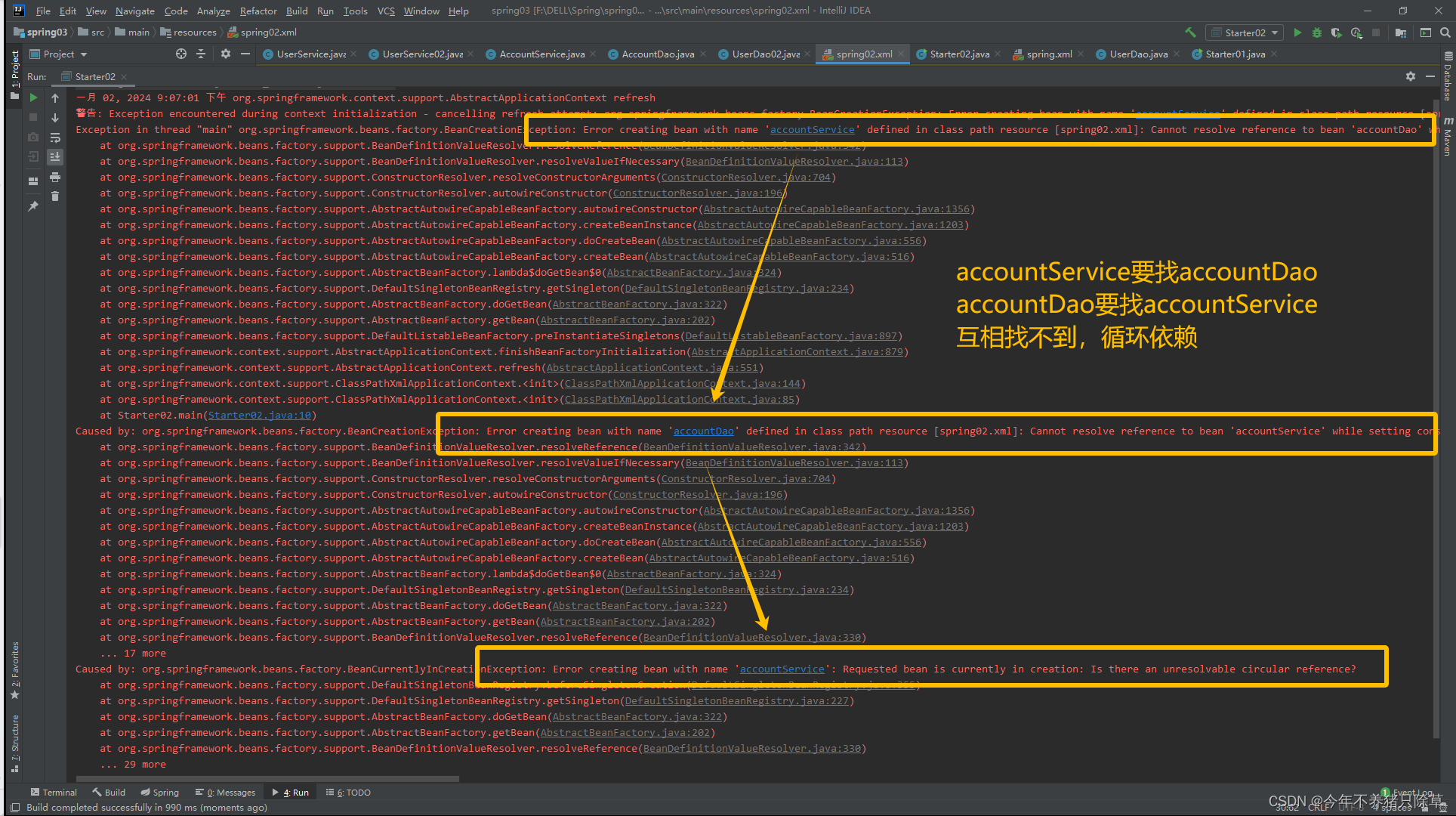The image size is (1456, 816).
Task: Clear console with the trash icon
Action: click(x=55, y=196)
